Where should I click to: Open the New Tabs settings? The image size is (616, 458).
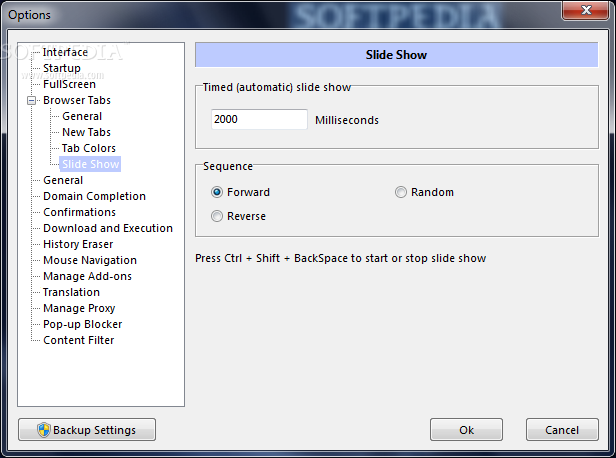pos(86,132)
